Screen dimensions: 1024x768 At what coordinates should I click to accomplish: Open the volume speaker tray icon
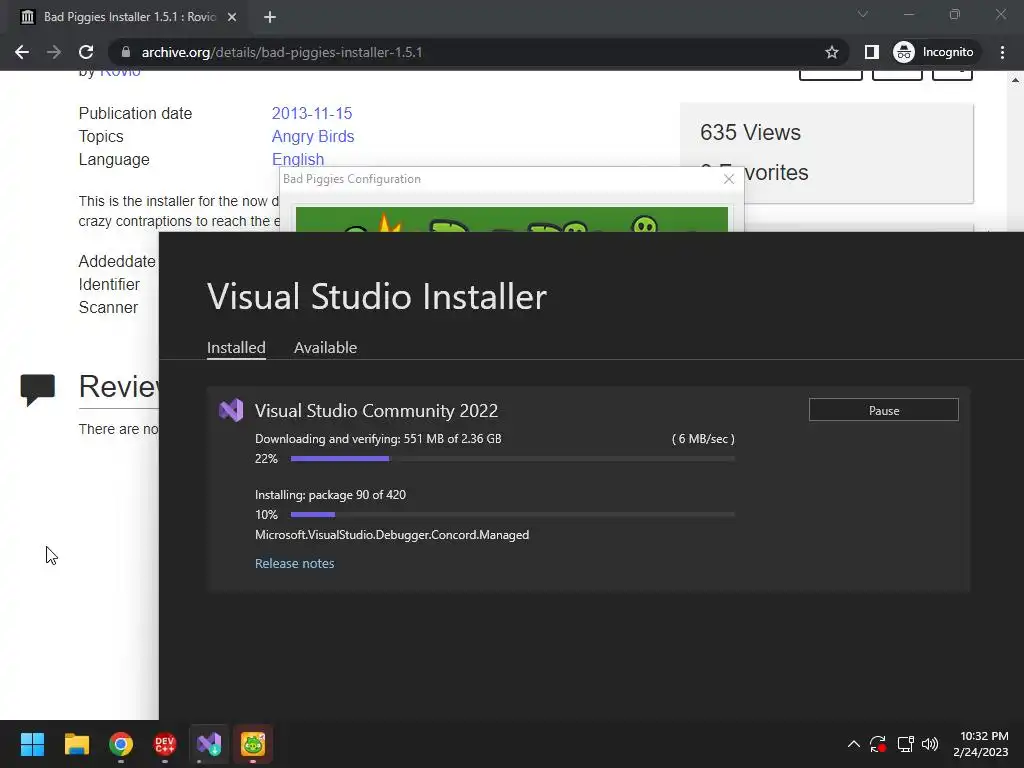(x=930, y=744)
